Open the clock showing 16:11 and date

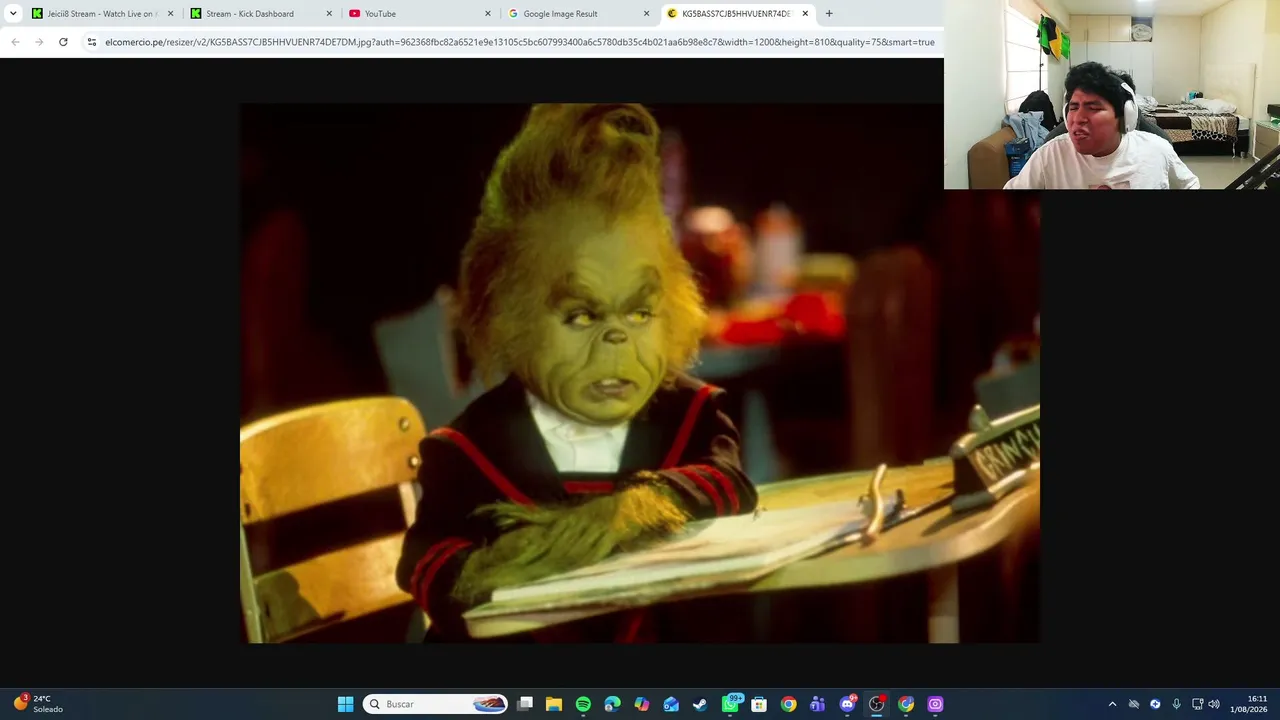[1250, 704]
